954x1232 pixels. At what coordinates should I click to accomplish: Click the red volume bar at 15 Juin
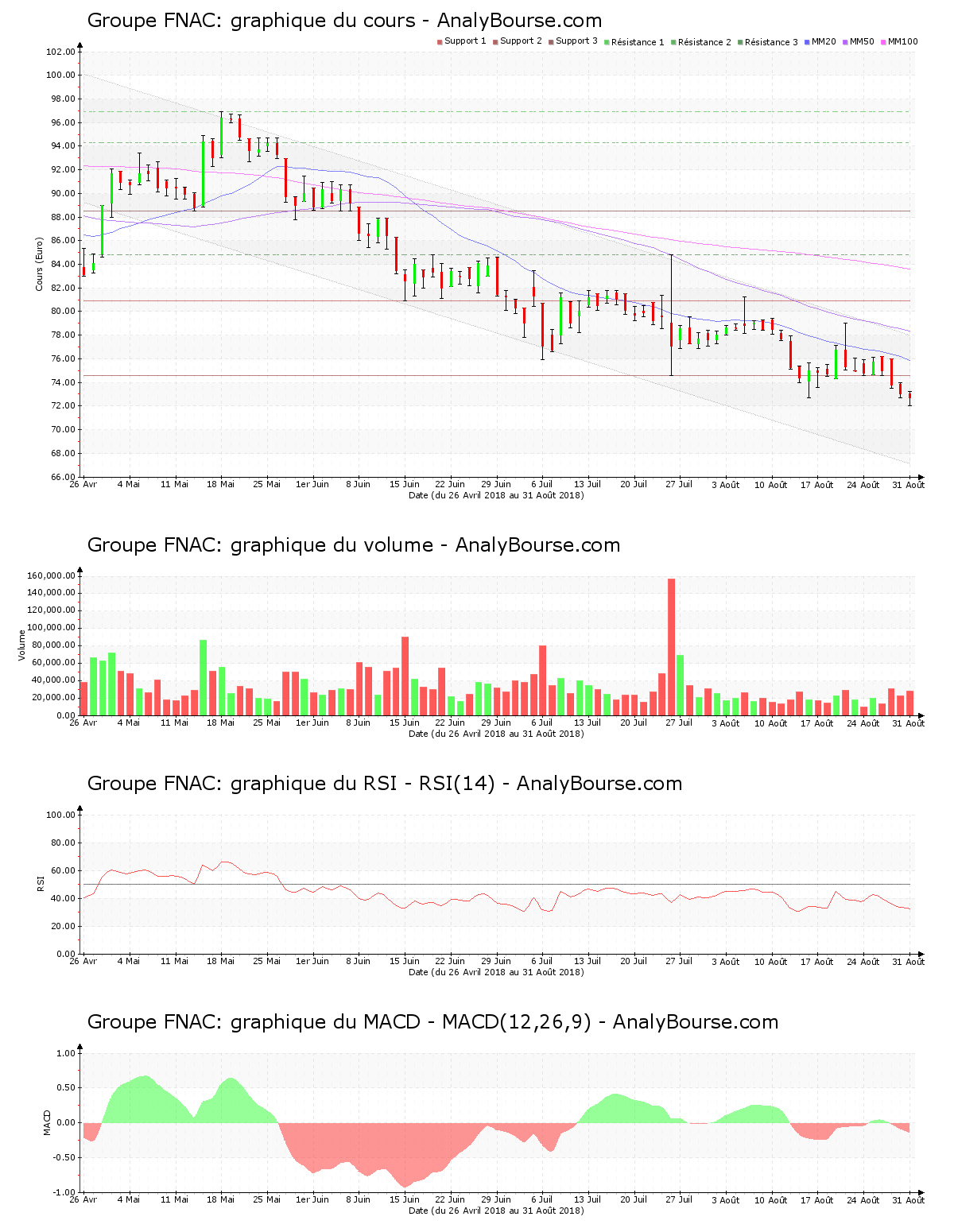(405, 676)
